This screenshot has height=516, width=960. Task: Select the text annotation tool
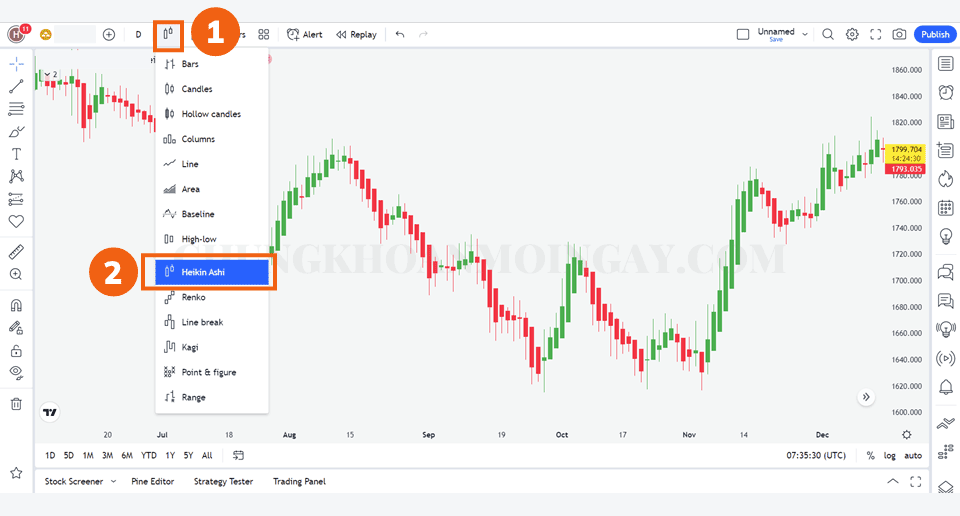[x=16, y=154]
